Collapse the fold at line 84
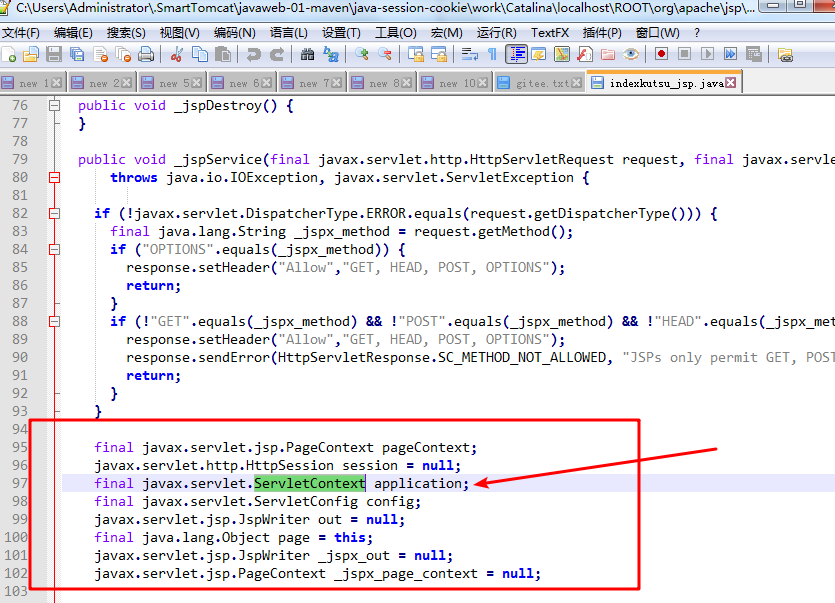This screenshot has width=835, height=603. [54, 249]
